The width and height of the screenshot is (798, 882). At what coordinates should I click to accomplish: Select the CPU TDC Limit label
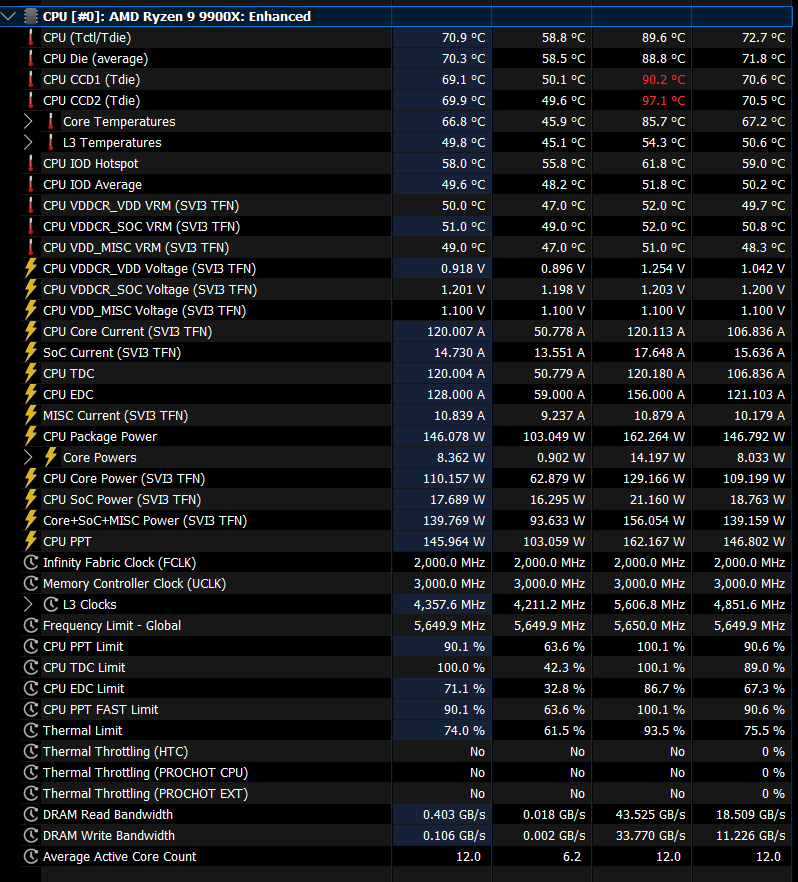pos(84,668)
